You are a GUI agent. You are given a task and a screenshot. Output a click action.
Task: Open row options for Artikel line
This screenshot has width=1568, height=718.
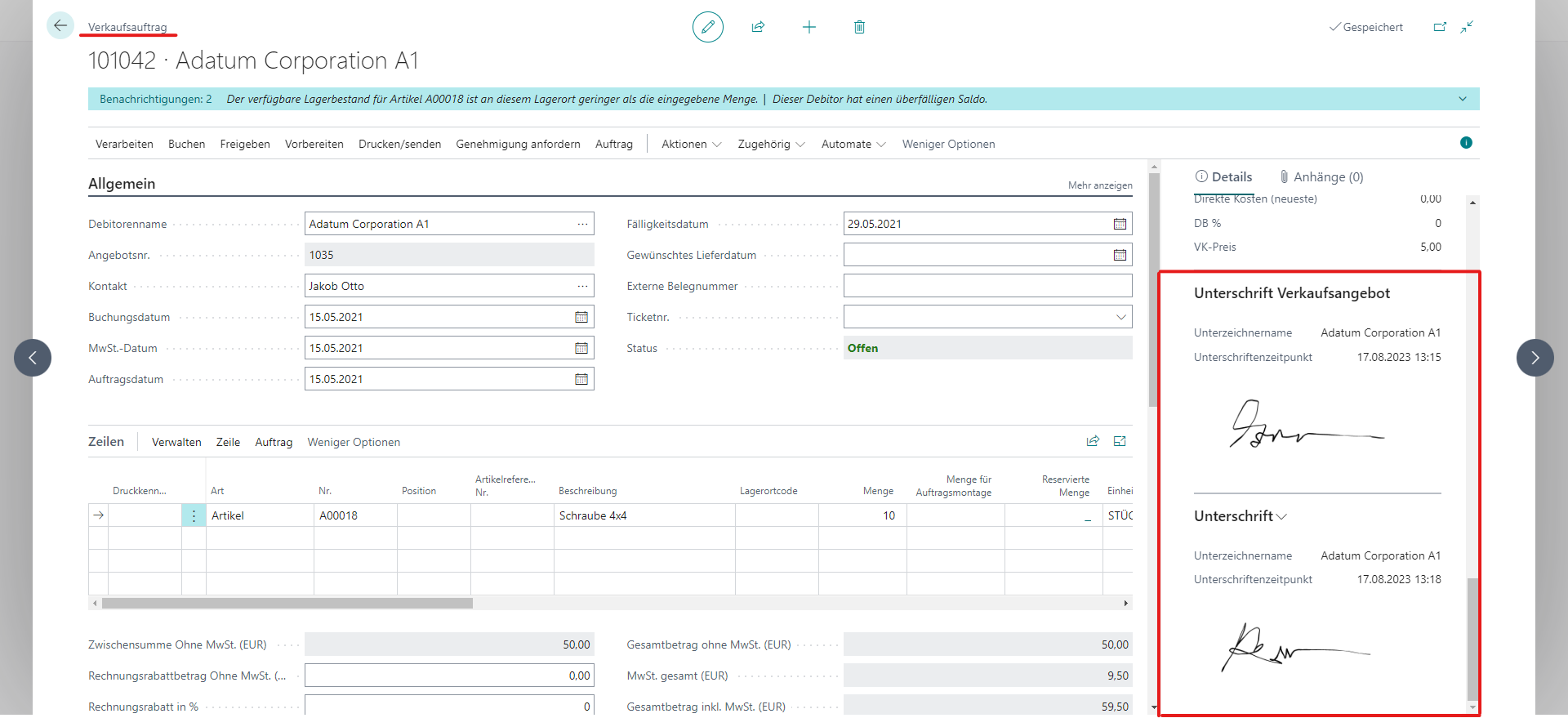click(x=194, y=515)
